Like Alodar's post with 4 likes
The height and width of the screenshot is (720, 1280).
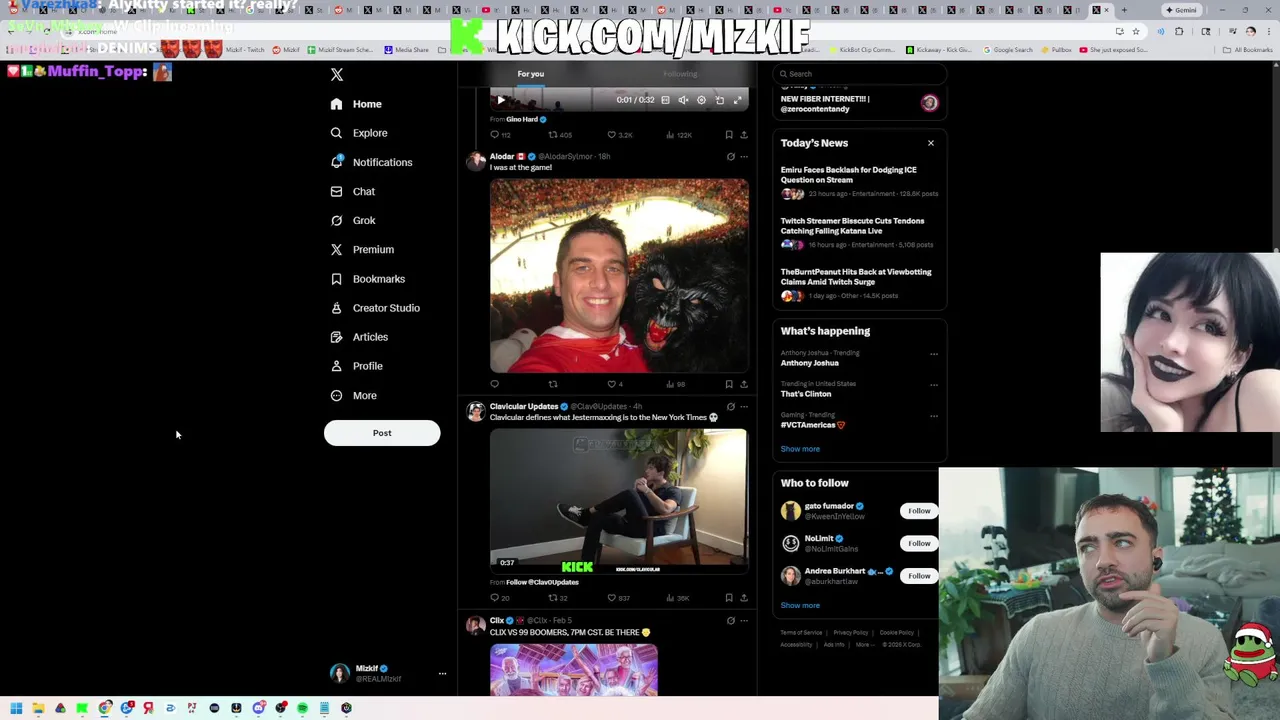[x=615, y=384]
